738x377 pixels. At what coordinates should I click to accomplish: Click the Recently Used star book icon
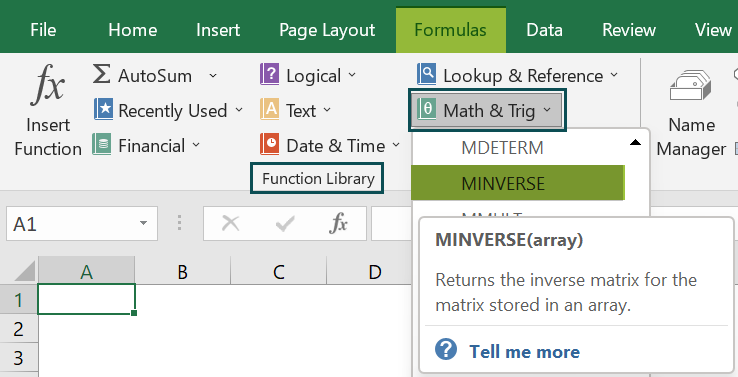click(x=103, y=109)
